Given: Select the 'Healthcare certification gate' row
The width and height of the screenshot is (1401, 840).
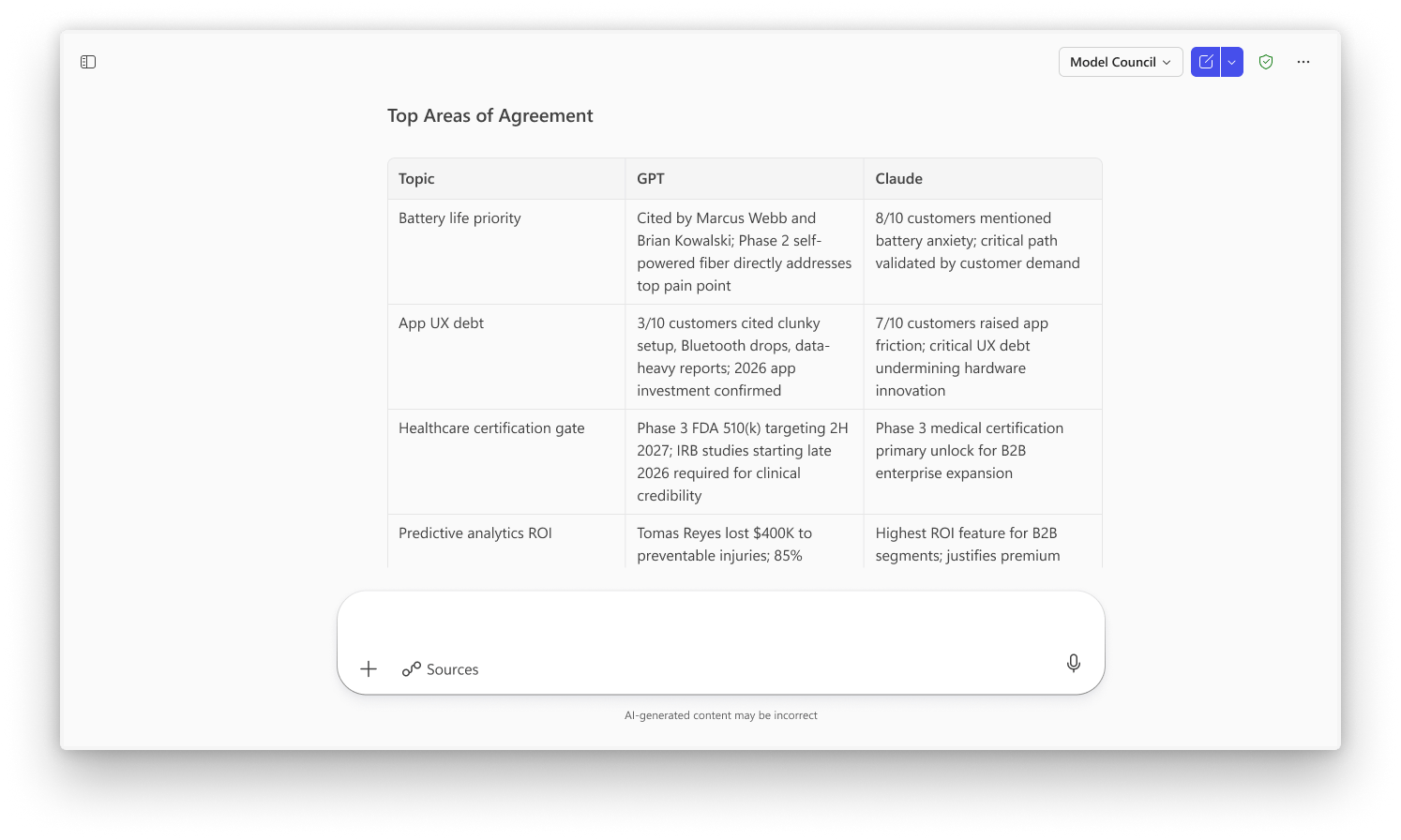Looking at the screenshot, I should (x=491, y=427).
